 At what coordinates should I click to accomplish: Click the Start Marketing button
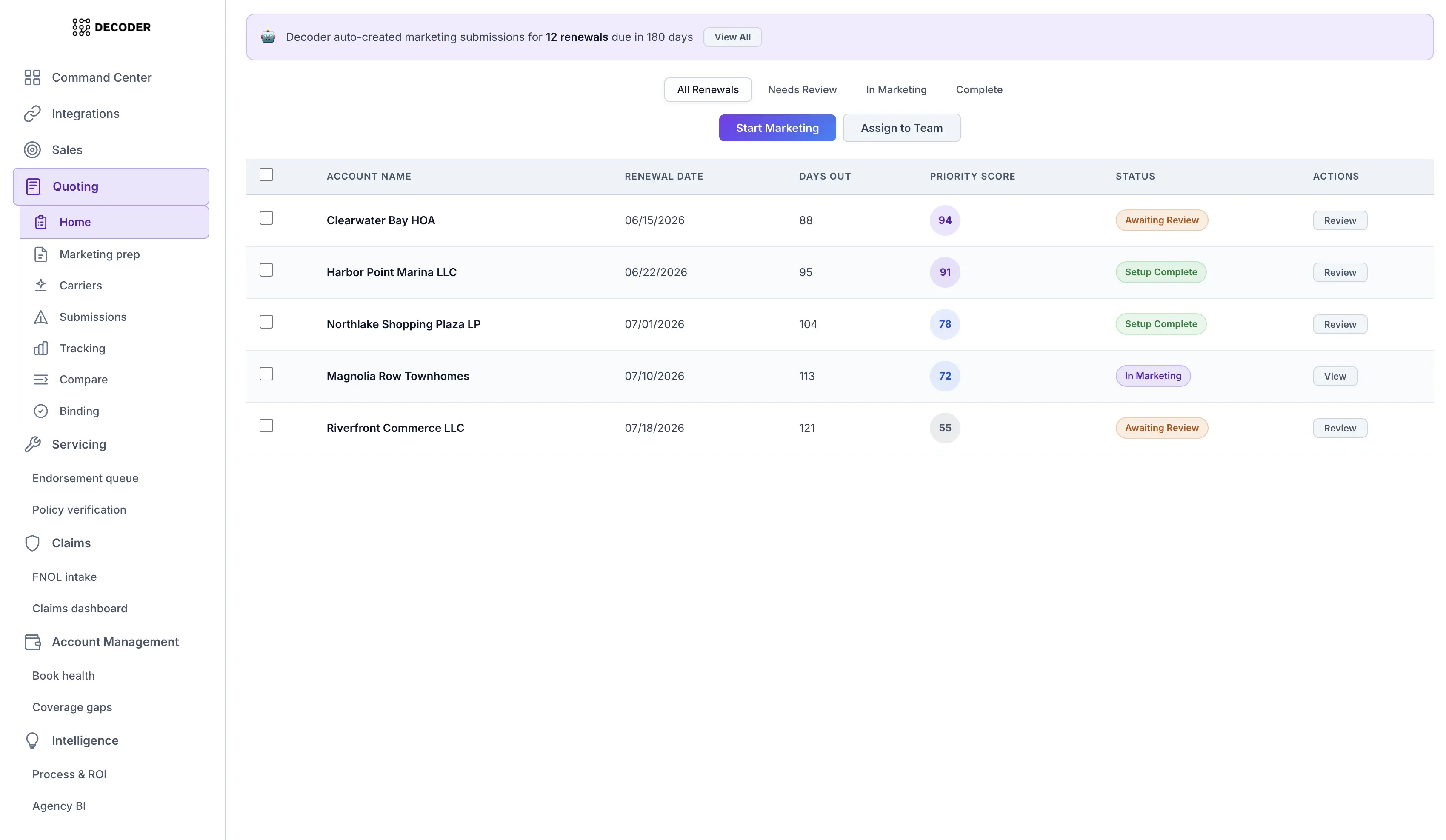tap(777, 127)
